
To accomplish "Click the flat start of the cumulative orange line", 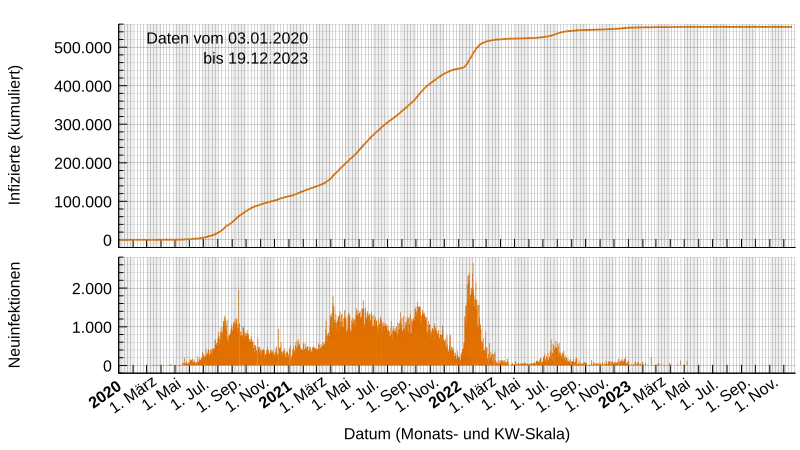I will coord(150,240).
